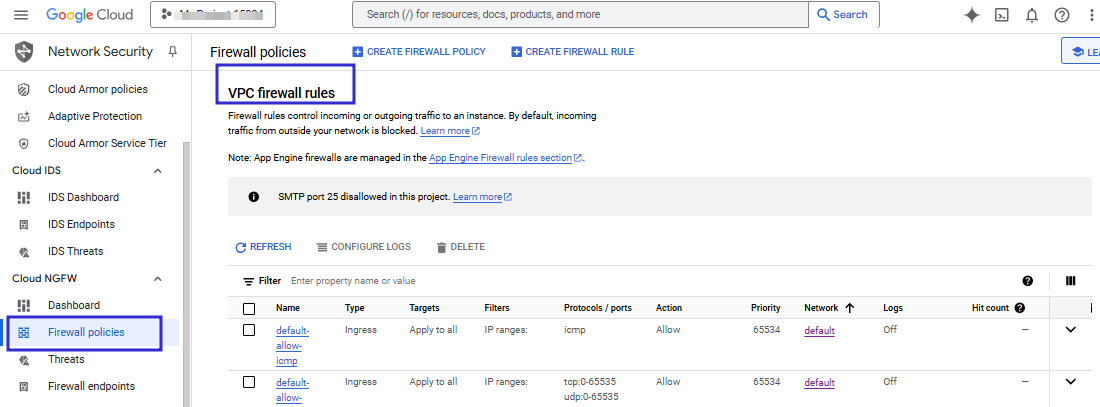Go to Cloud Armor Service Tier
1100x407 pixels.
point(107,143)
